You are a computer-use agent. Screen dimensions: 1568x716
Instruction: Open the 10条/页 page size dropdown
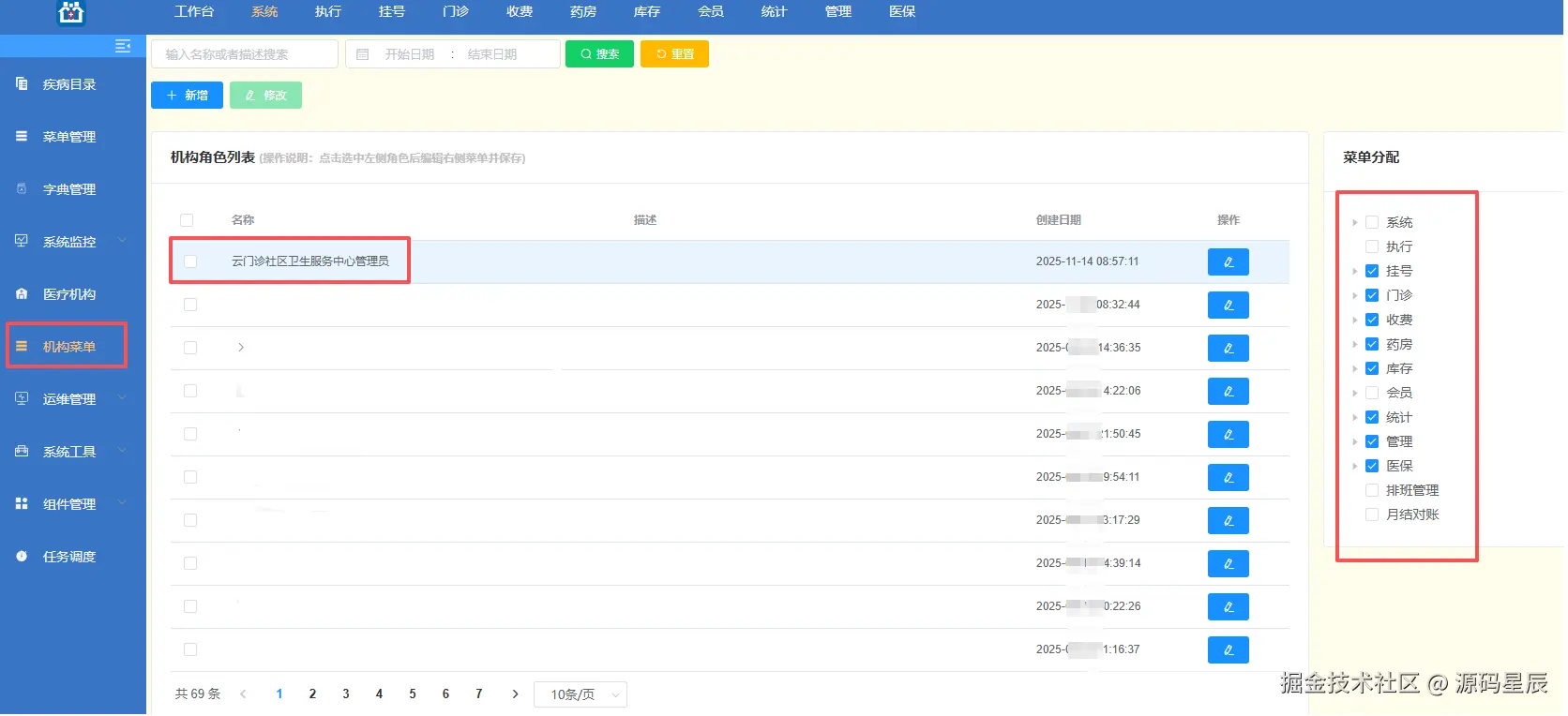(580, 694)
